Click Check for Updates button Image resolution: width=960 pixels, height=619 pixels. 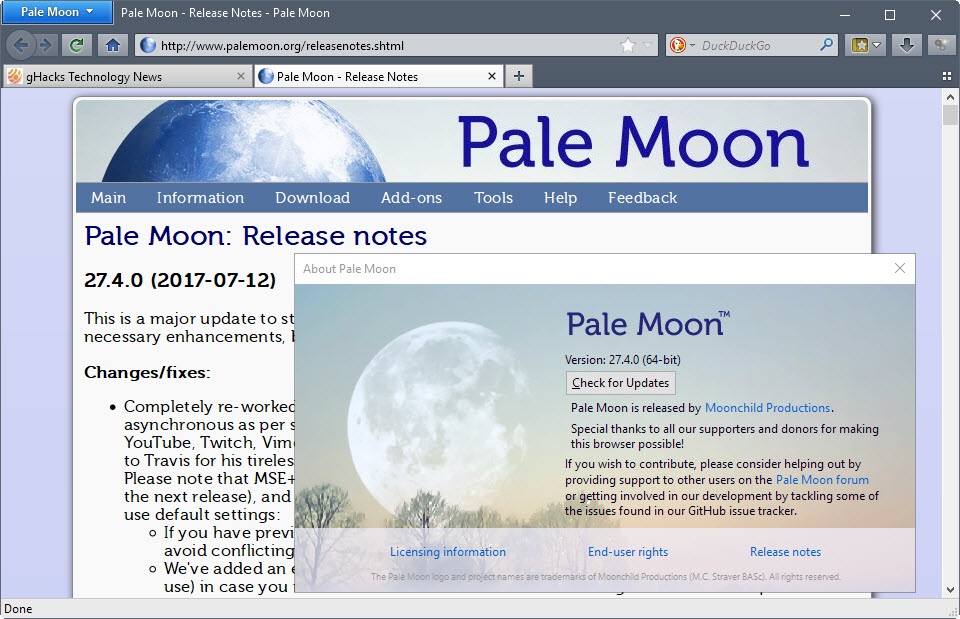click(x=620, y=383)
